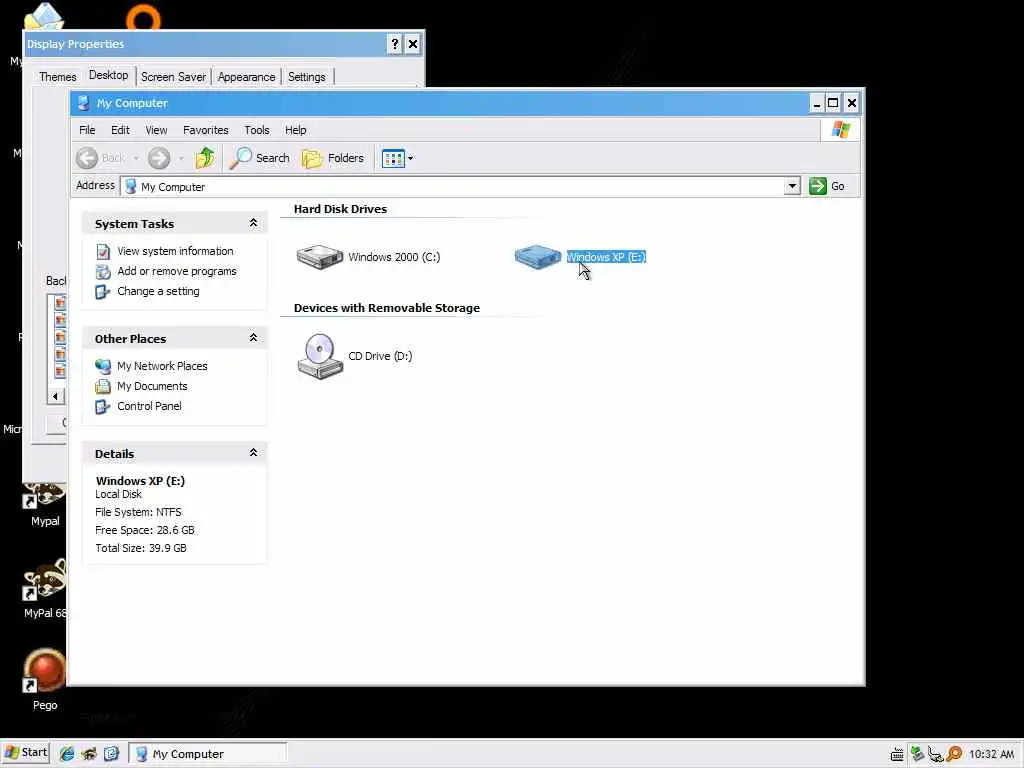Open the Forward history dropdown arrow
This screenshot has height=768, width=1024.
pyautogui.click(x=181, y=158)
